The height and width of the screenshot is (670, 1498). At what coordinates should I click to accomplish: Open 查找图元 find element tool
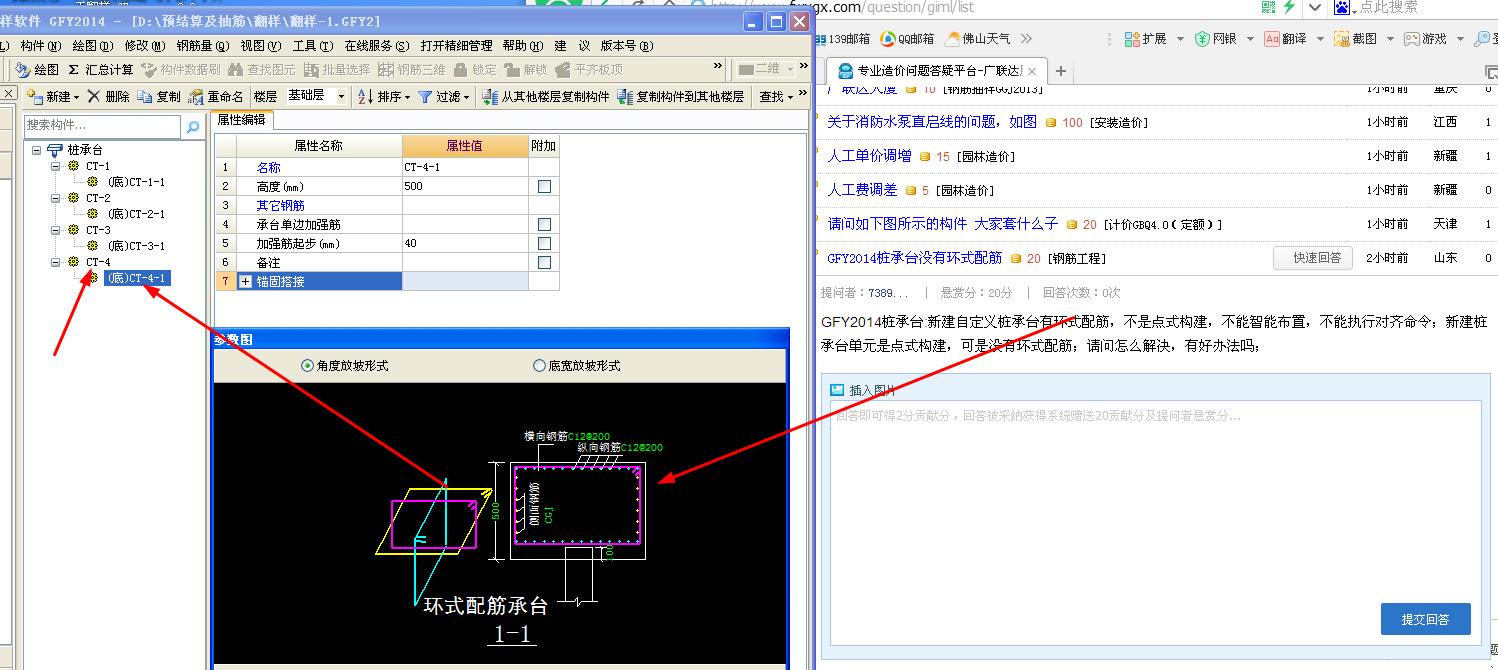(261, 70)
